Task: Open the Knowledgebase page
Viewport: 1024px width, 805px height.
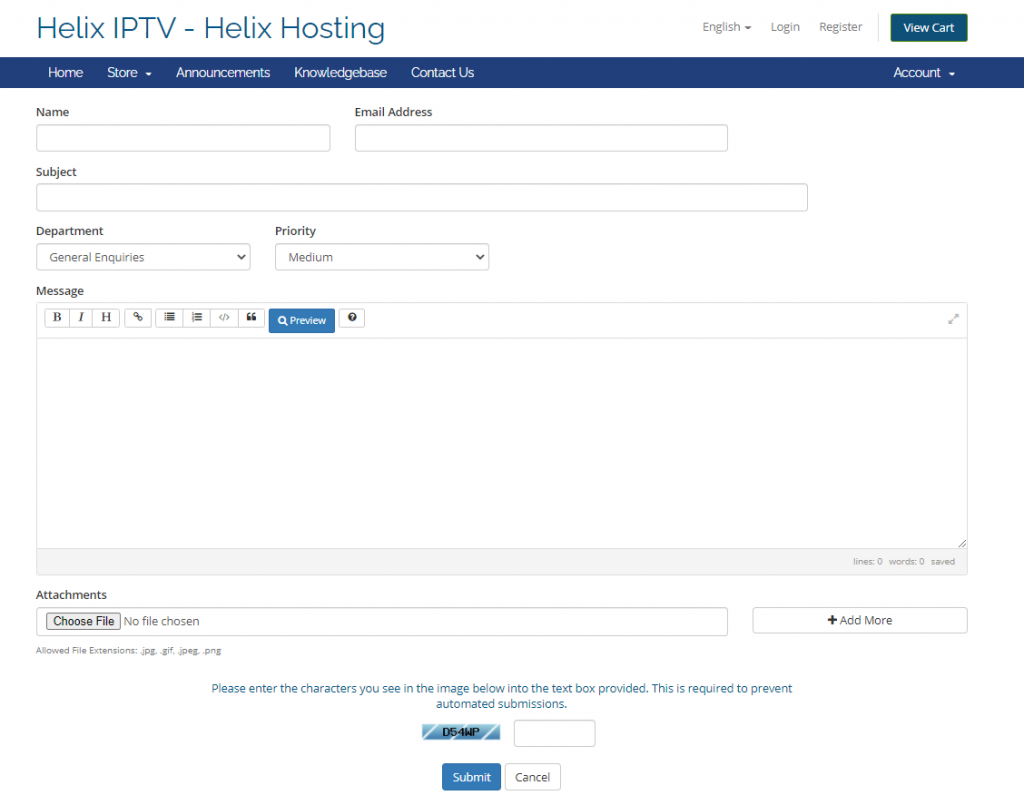Action: click(340, 72)
